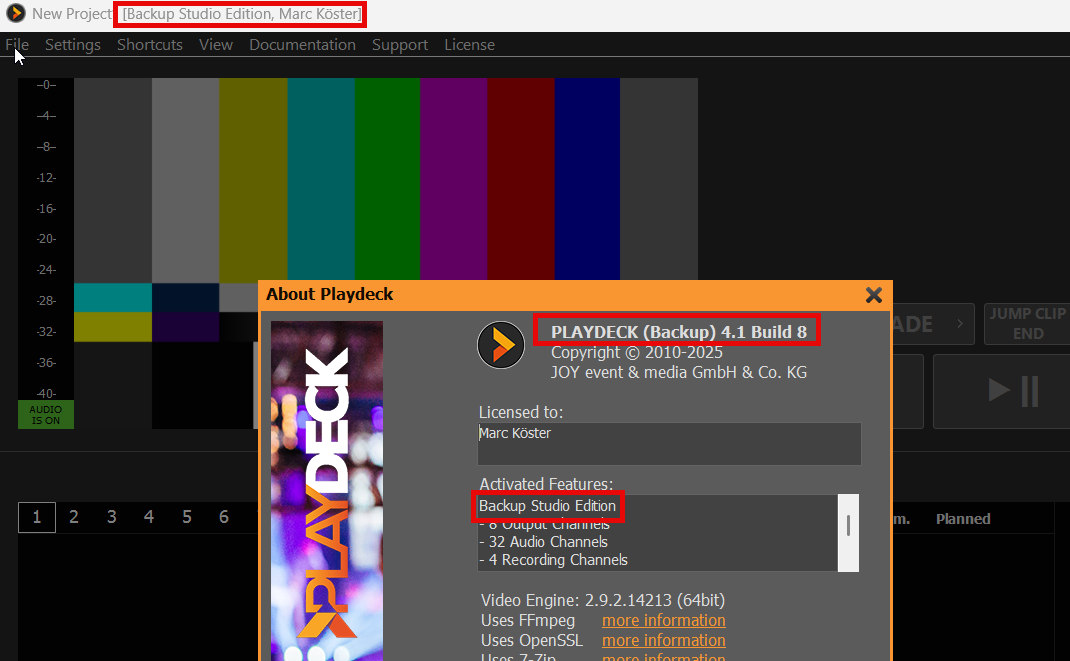Click "- 32 Audio Channels" feature row
The width and height of the screenshot is (1070, 661).
click(x=543, y=542)
